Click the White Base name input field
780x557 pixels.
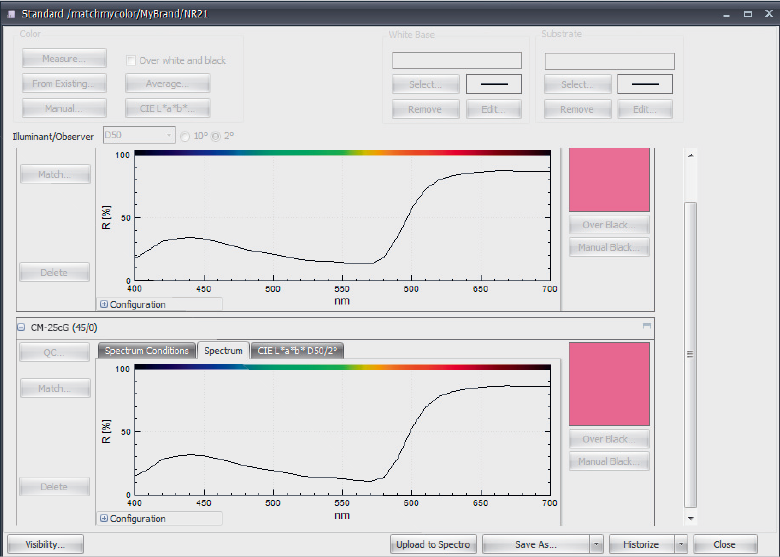point(457,61)
